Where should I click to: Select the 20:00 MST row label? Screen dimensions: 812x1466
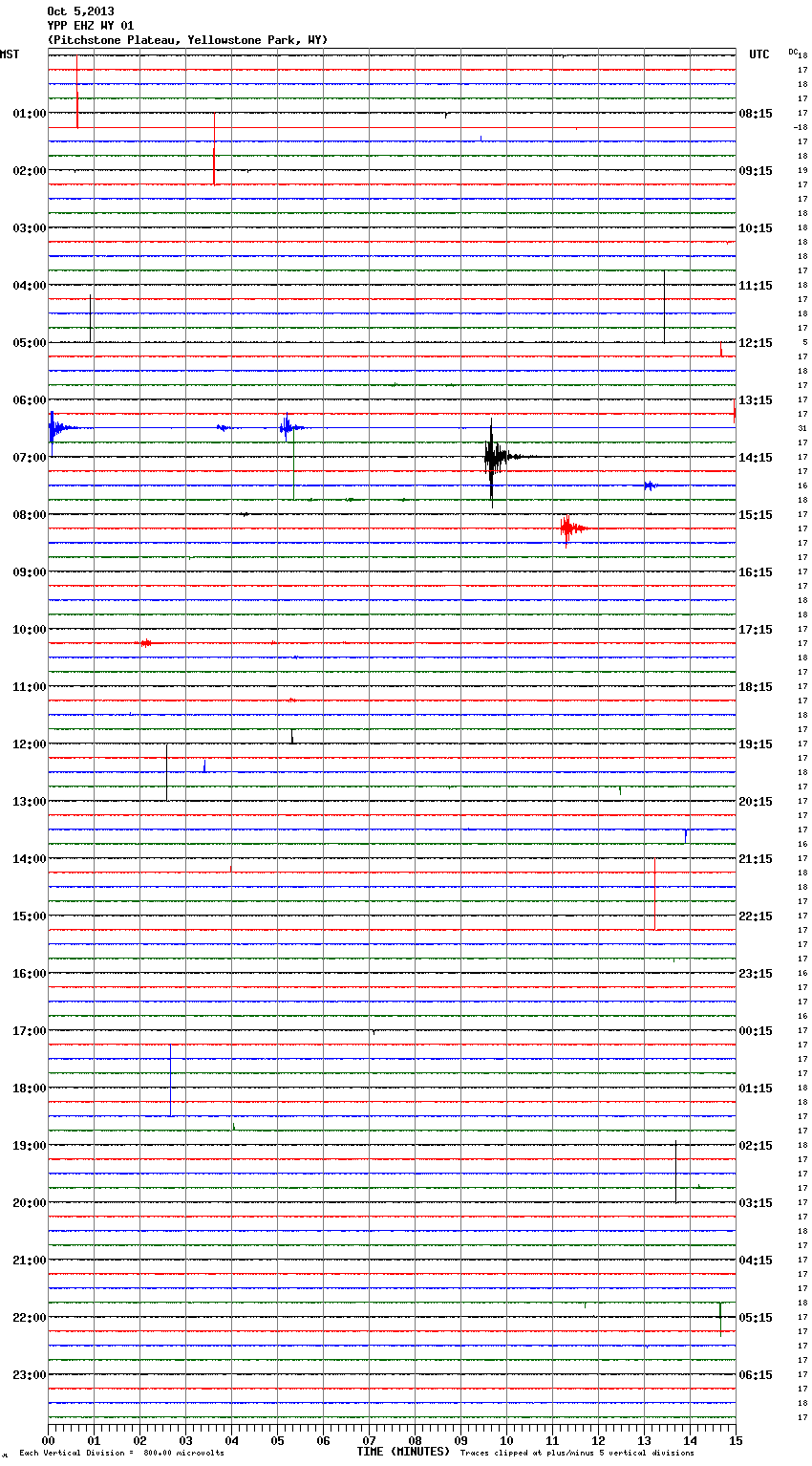tap(30, 1203)
